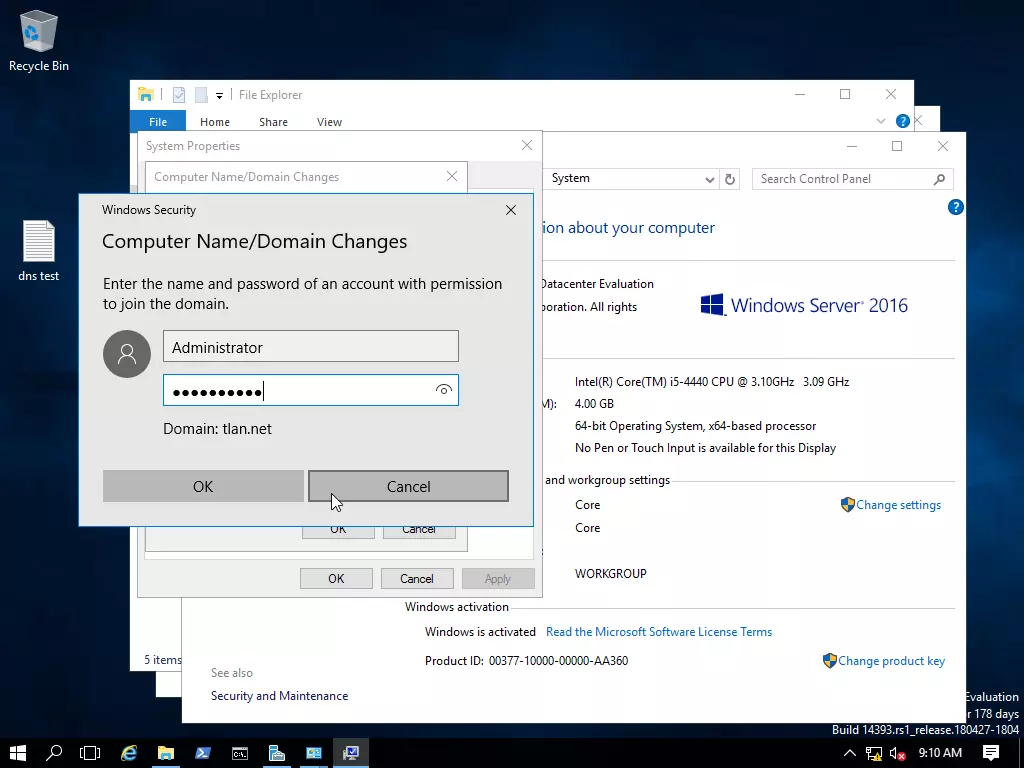Click the muted volume tray icon
Image resolution: width=1024 pixels, height=768 pixels.
coord(897,753)
